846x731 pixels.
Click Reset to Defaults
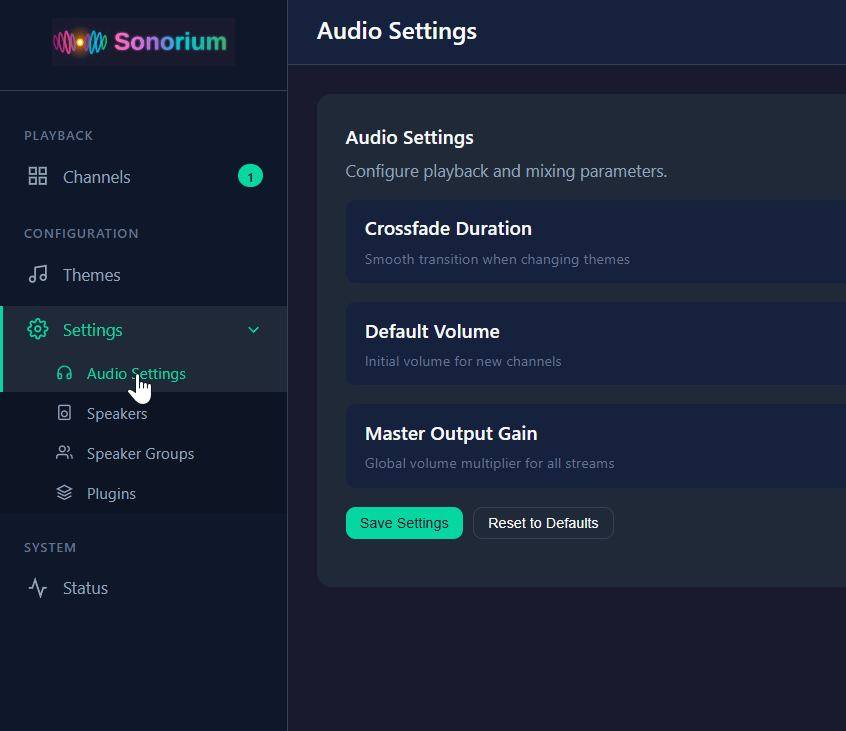543,523
